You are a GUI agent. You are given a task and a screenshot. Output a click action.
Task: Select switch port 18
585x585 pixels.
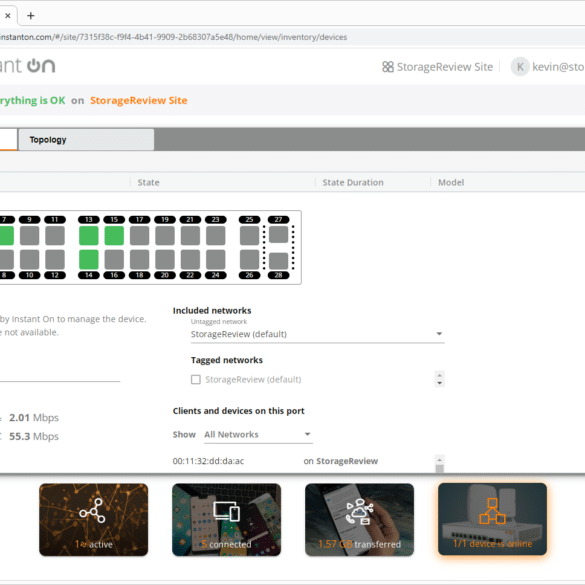140,259
